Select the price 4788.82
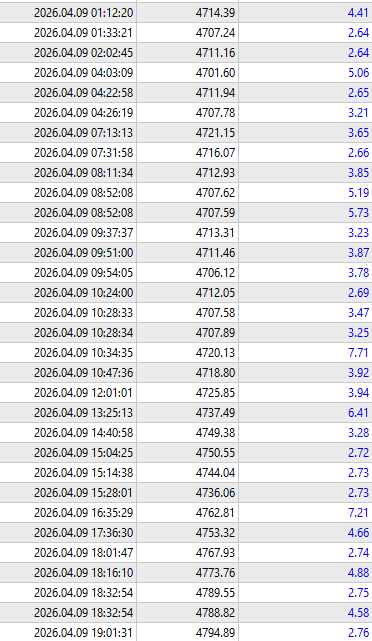The width and height of the screenshot is (372, 641). coord(215,614)
